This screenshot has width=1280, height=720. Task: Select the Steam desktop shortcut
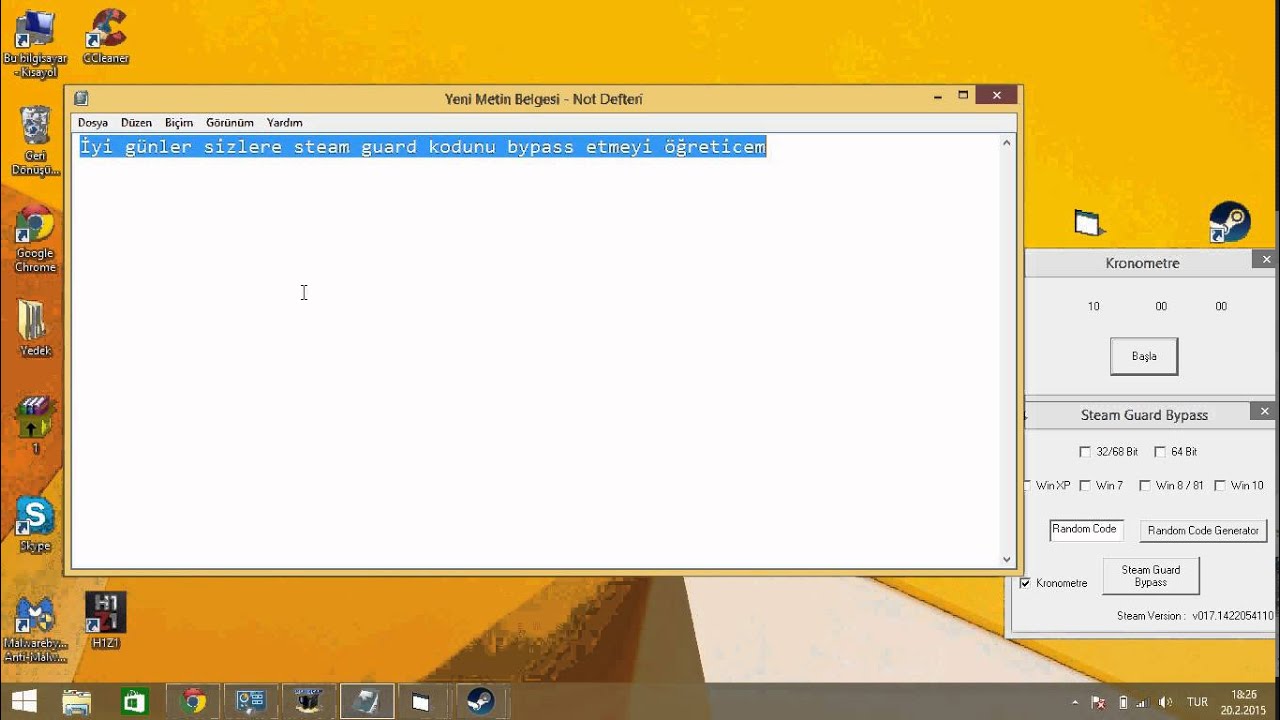pyautogui.click(x=1229, y=222)
